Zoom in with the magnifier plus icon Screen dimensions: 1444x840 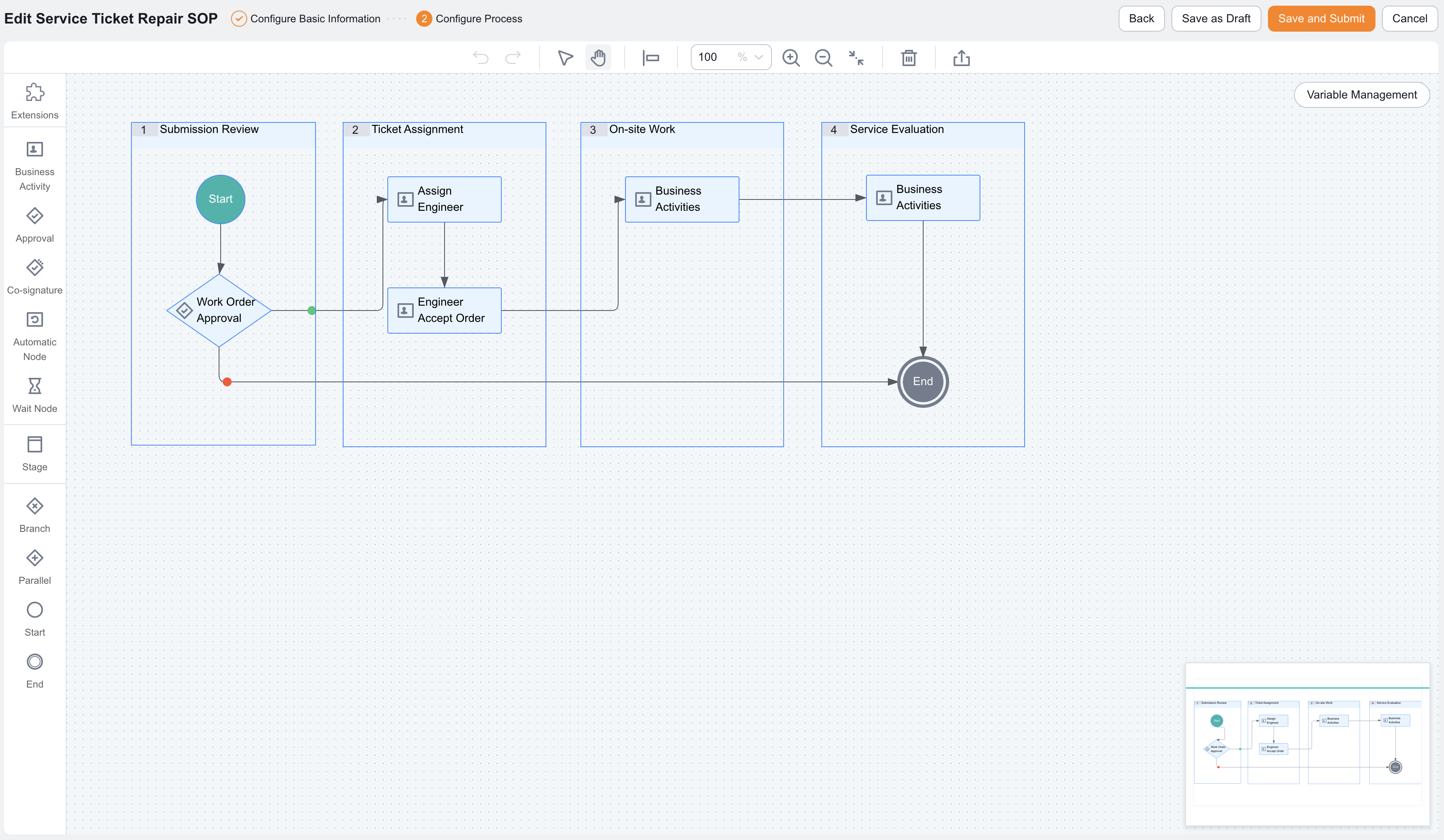point(791,57)
